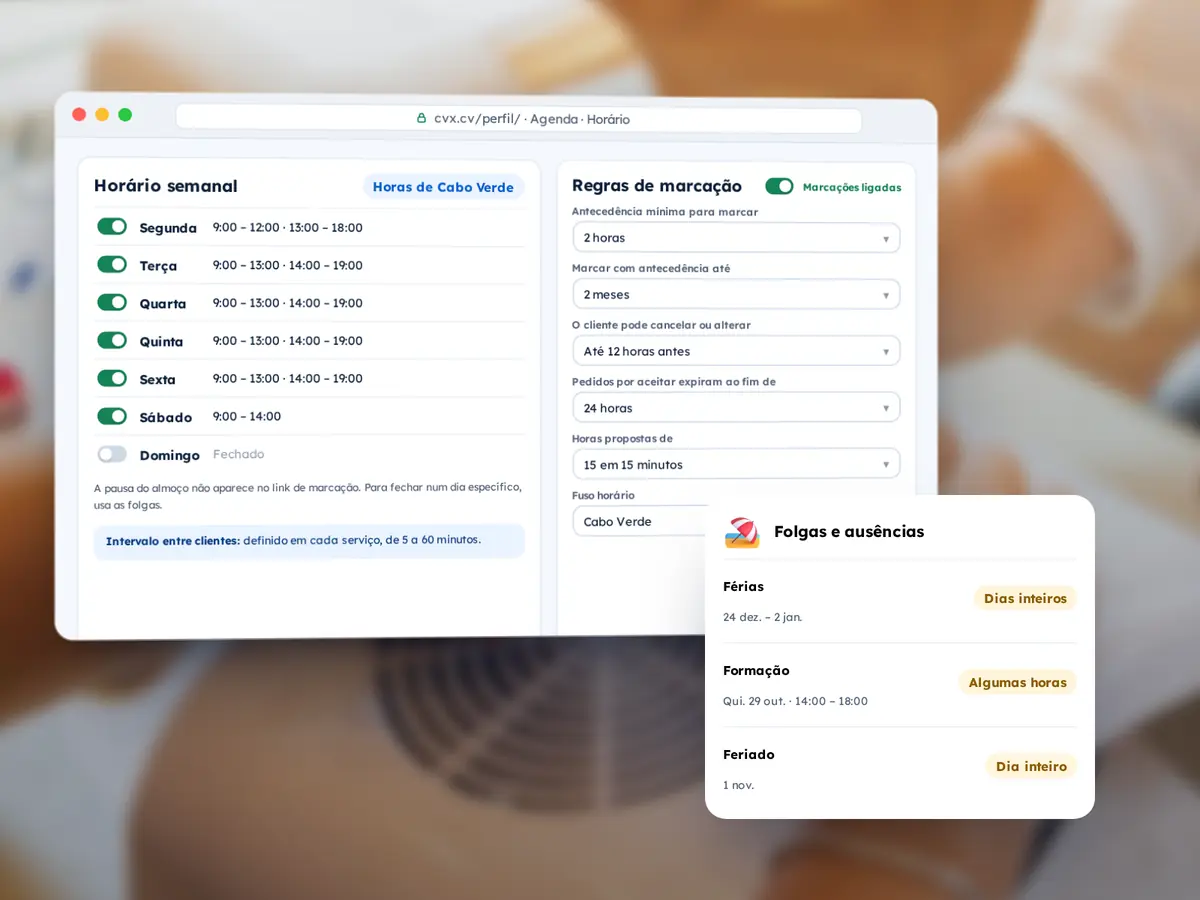Disable the Segunda schedule toggle
1200x900 pixels.
(112, 227)
